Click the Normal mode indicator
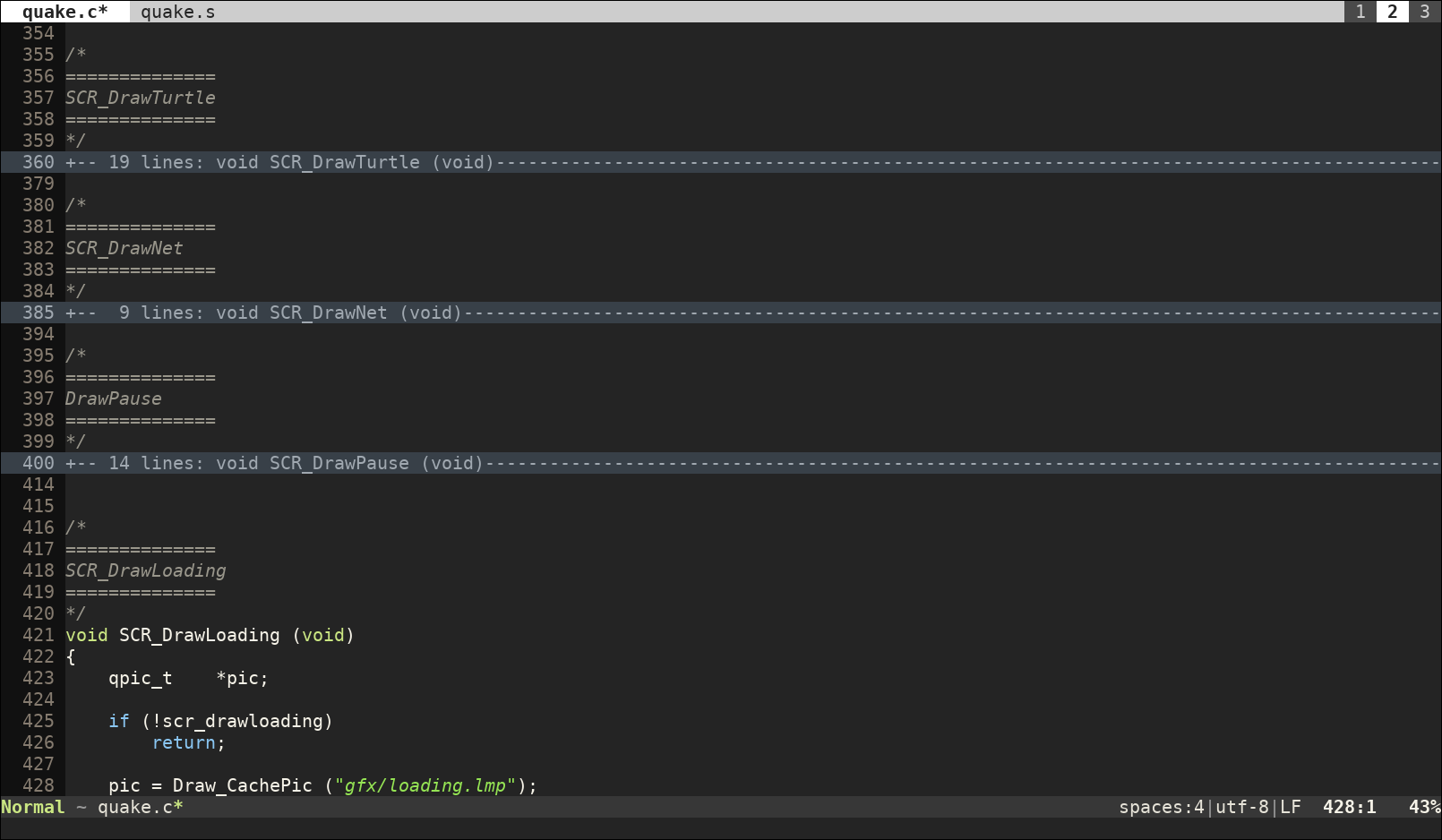Viewport: 1442px width, 840px height. (x=33, y=807)
